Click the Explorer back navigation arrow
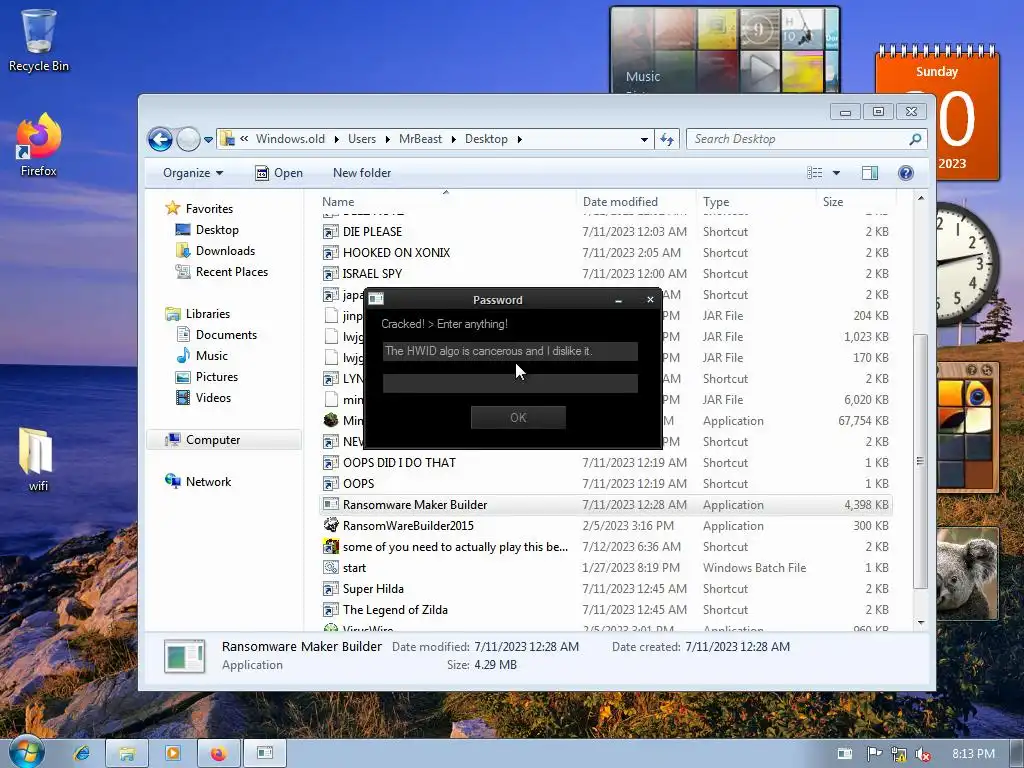 click(x=160, y=139)
